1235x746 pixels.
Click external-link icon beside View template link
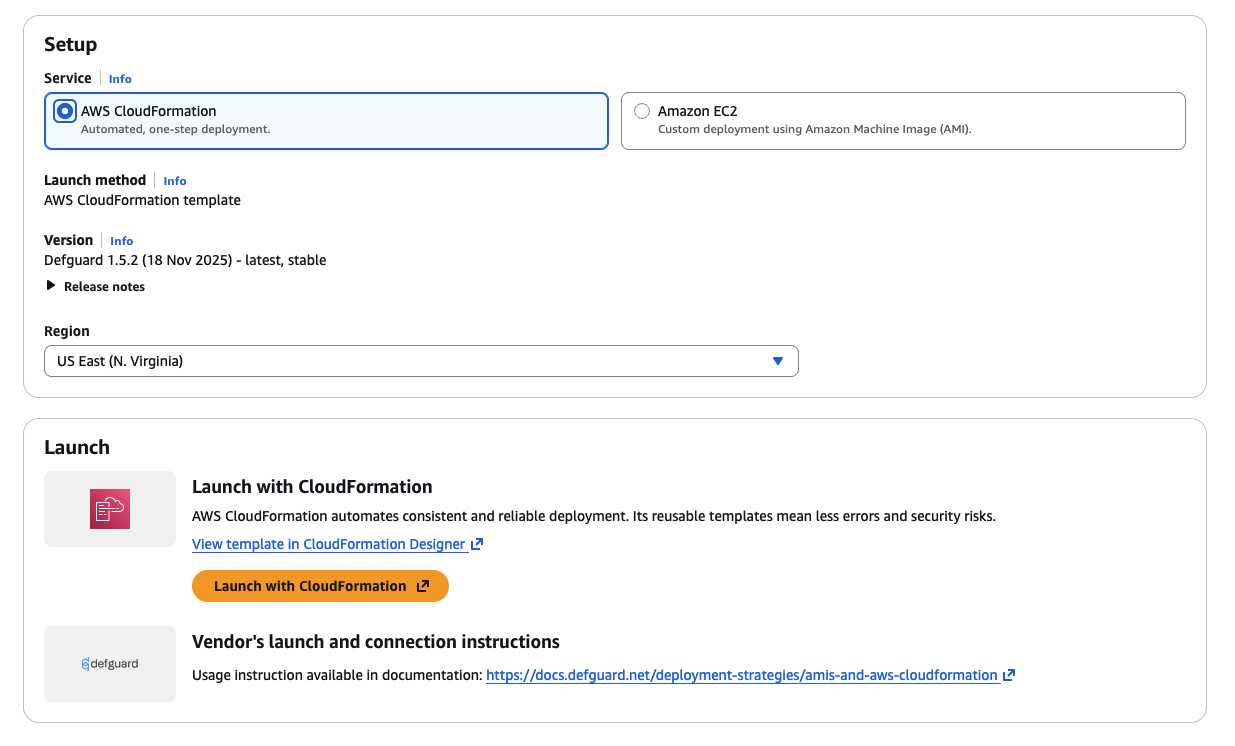(477, 545)
